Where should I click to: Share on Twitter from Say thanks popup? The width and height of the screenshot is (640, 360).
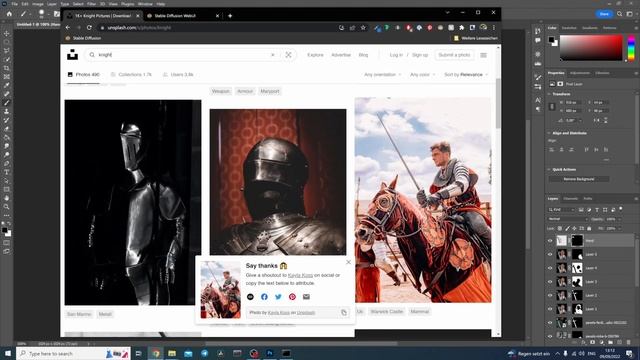[x=278, y=297]
